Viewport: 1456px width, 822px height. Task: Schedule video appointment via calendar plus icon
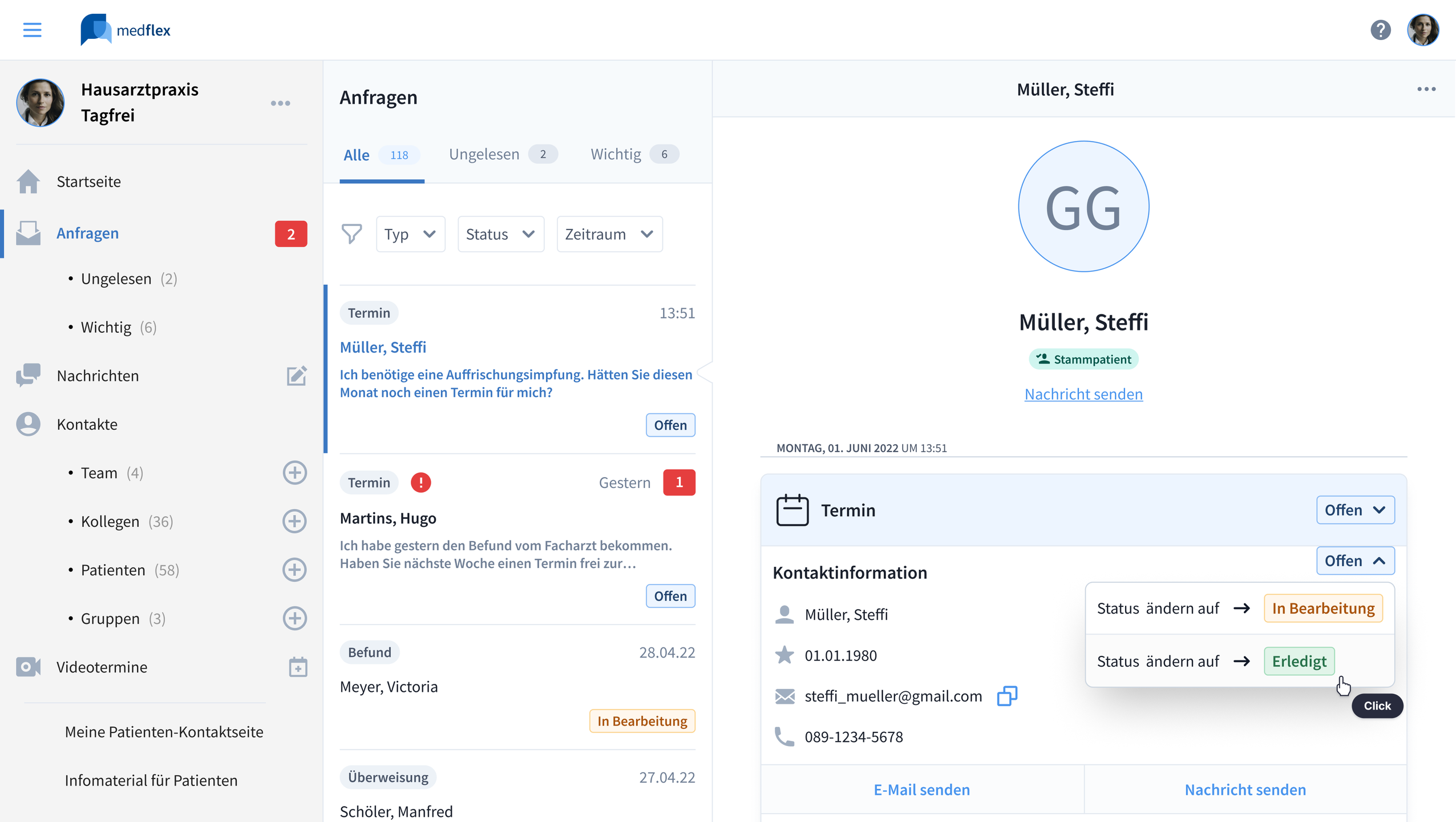(x=297, y=667)
